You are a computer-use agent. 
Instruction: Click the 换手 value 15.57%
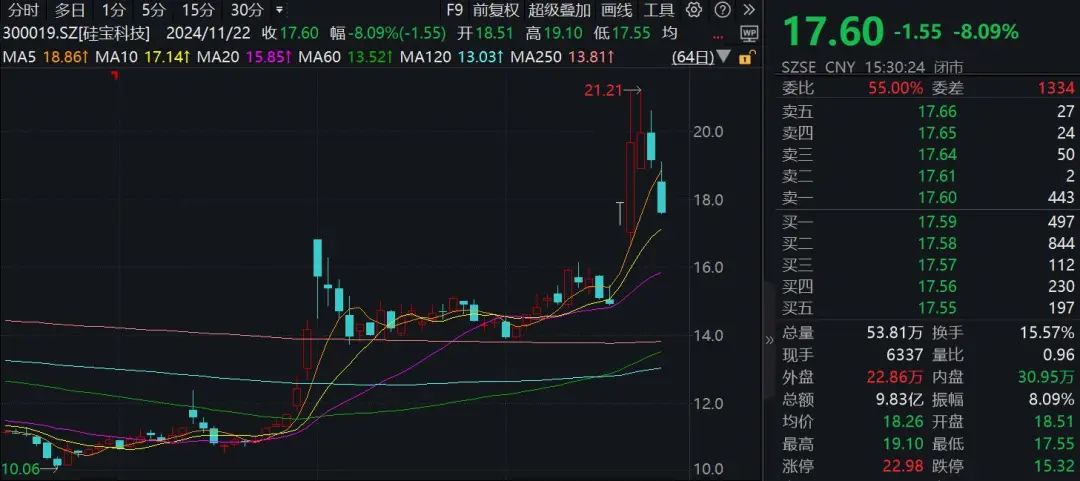pyautogui.click(x=1048, y=333)
